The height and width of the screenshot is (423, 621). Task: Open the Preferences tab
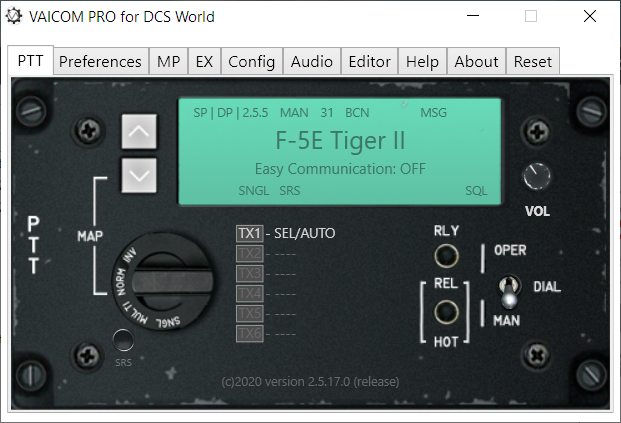[101, 61]
